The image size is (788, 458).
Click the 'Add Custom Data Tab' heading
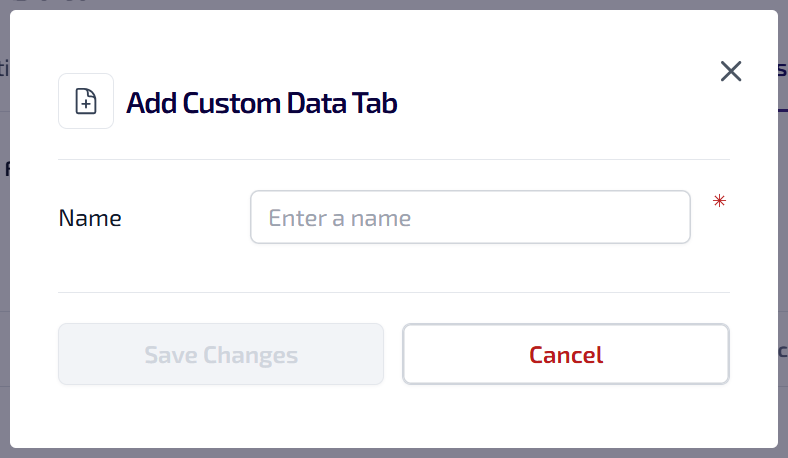[262, 102]
